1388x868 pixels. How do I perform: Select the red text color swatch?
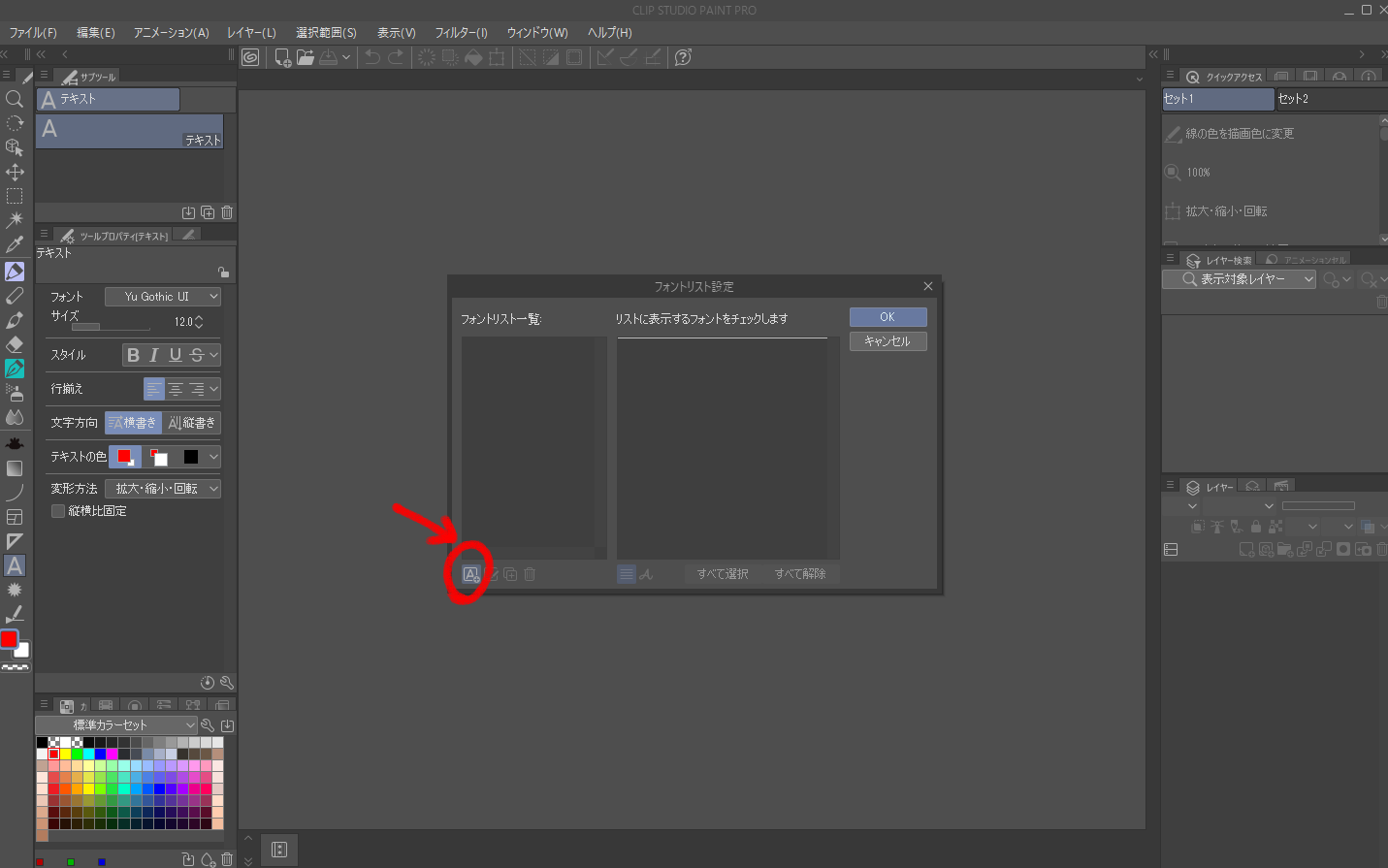coord(124,457)
